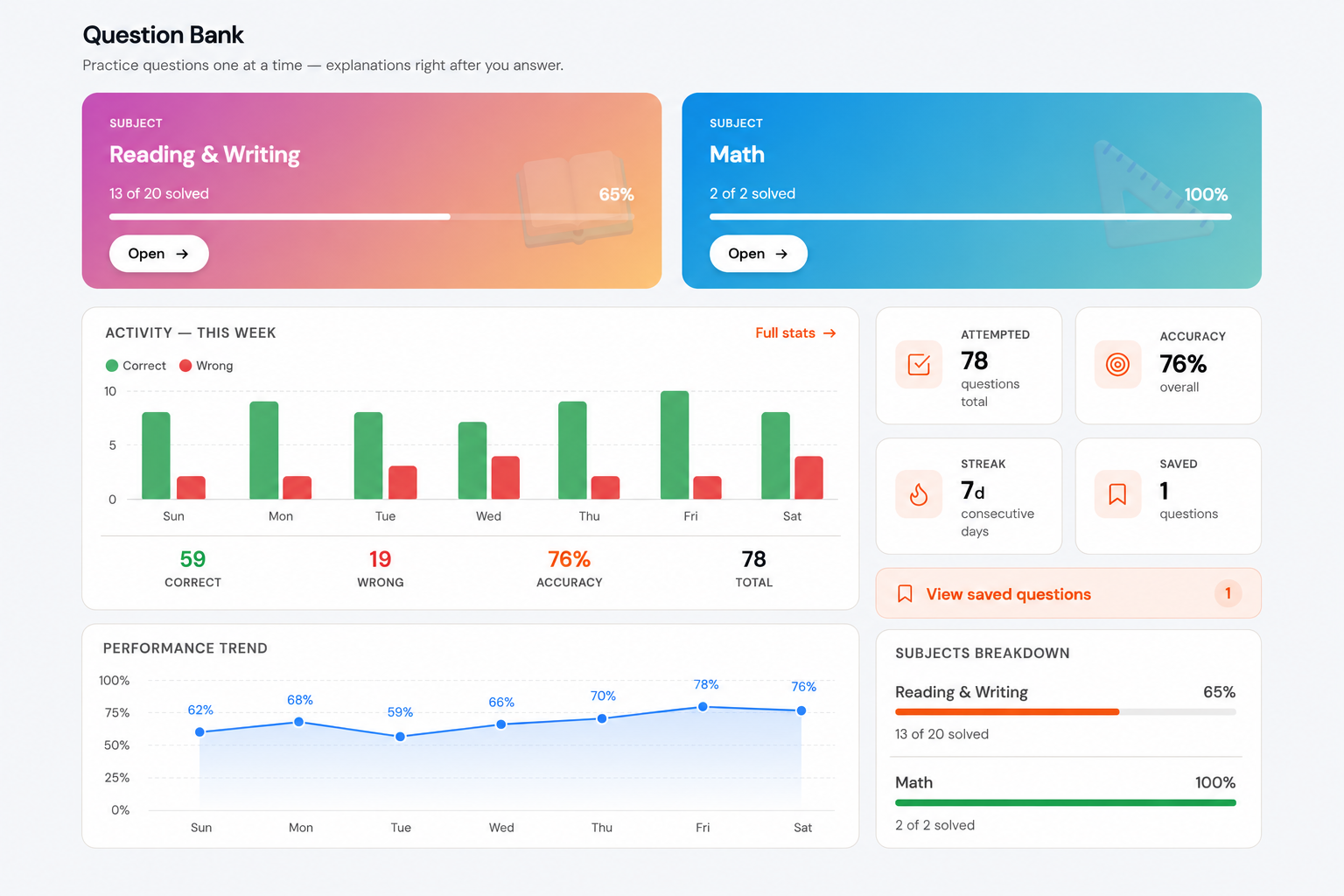Click the "Reading & Writing" title on the pink card
The image size is (1344, 896).
click(x=205, y=155)
